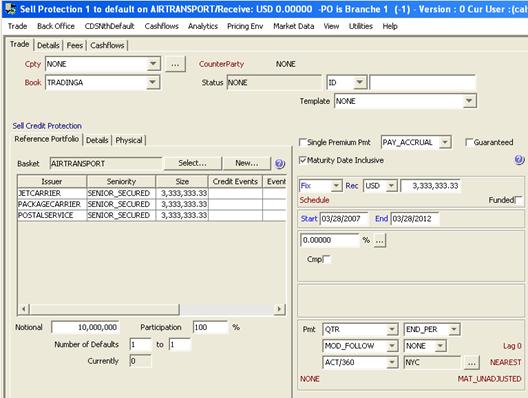Click the help icon beside Maturity Date Inclusive
Screen dimensions: 528x398
tap(519, 160)
